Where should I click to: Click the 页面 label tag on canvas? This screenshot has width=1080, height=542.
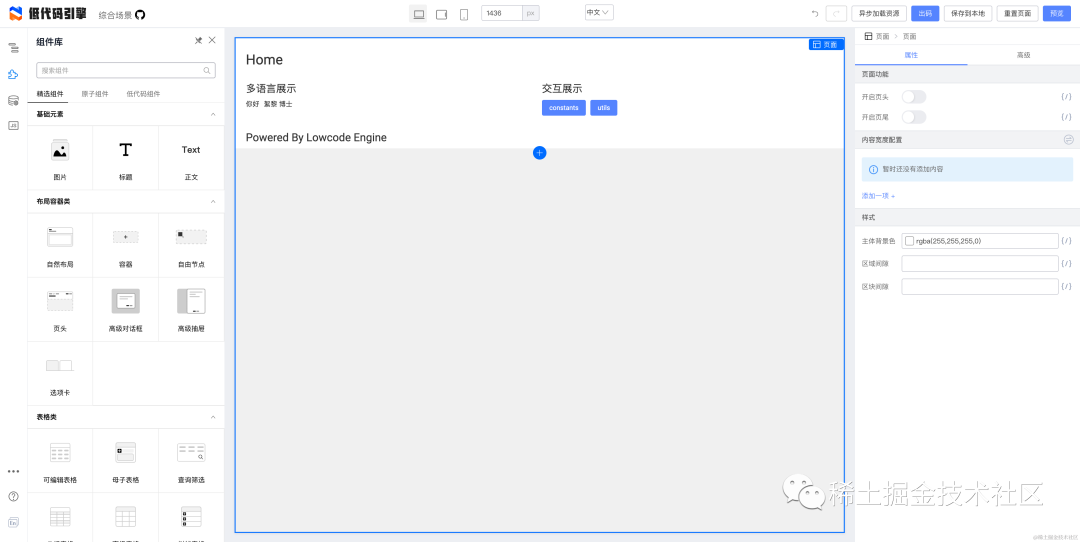pos(826,45)
